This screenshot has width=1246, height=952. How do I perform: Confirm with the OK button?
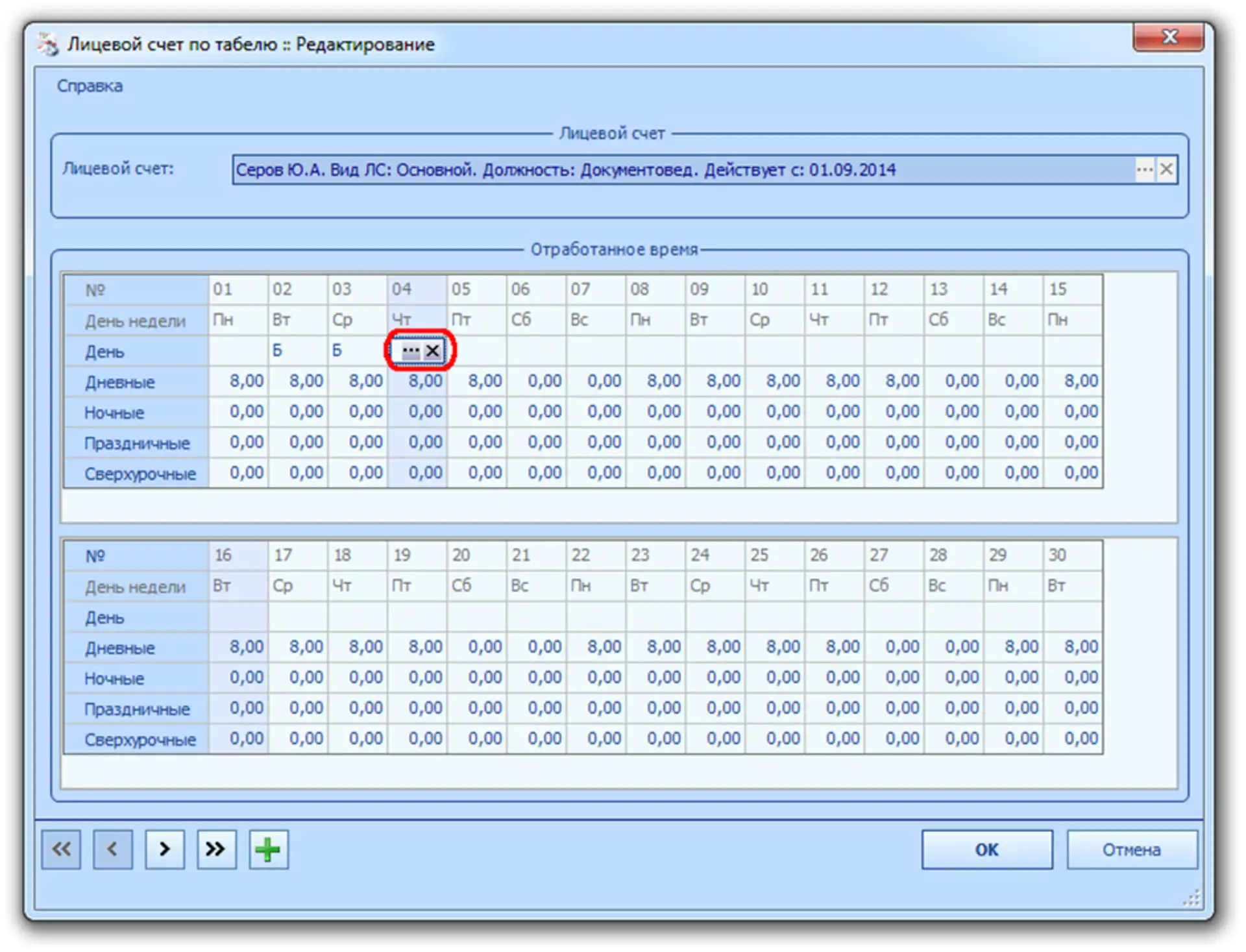tap(986, 849)
